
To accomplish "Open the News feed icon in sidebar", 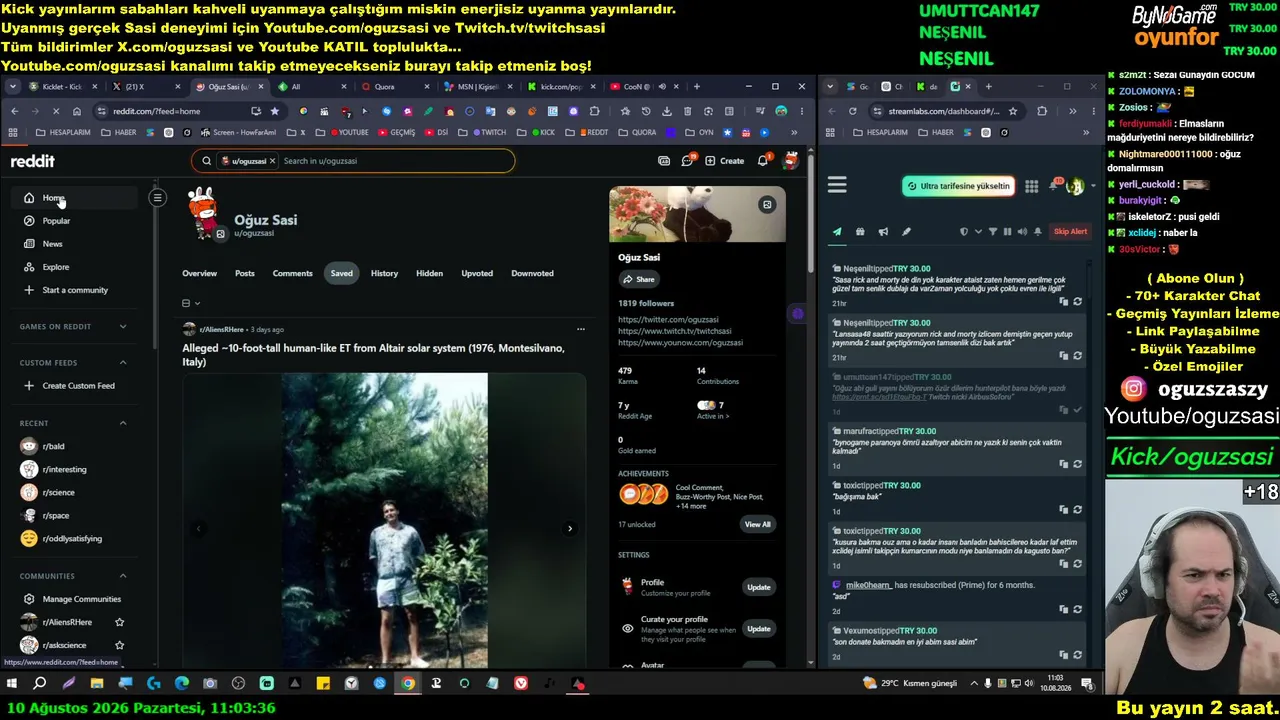I will 29,244.
